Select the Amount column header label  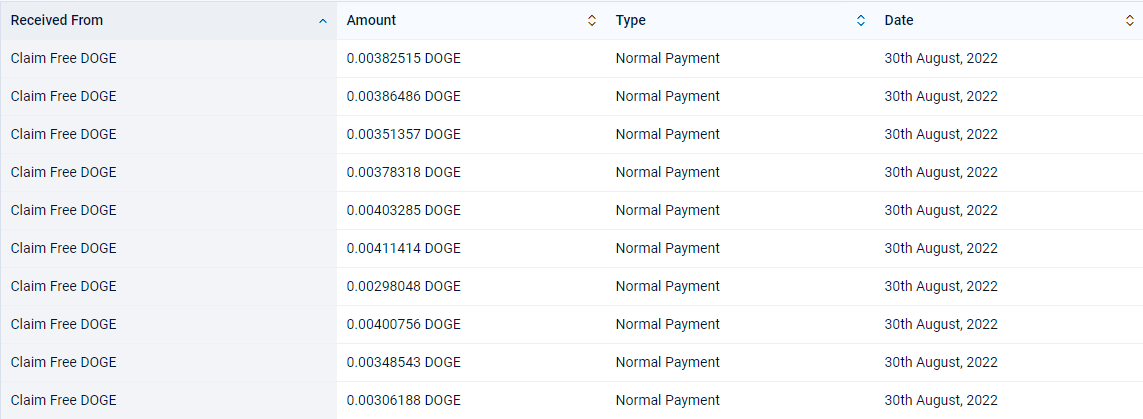point(371,20)
